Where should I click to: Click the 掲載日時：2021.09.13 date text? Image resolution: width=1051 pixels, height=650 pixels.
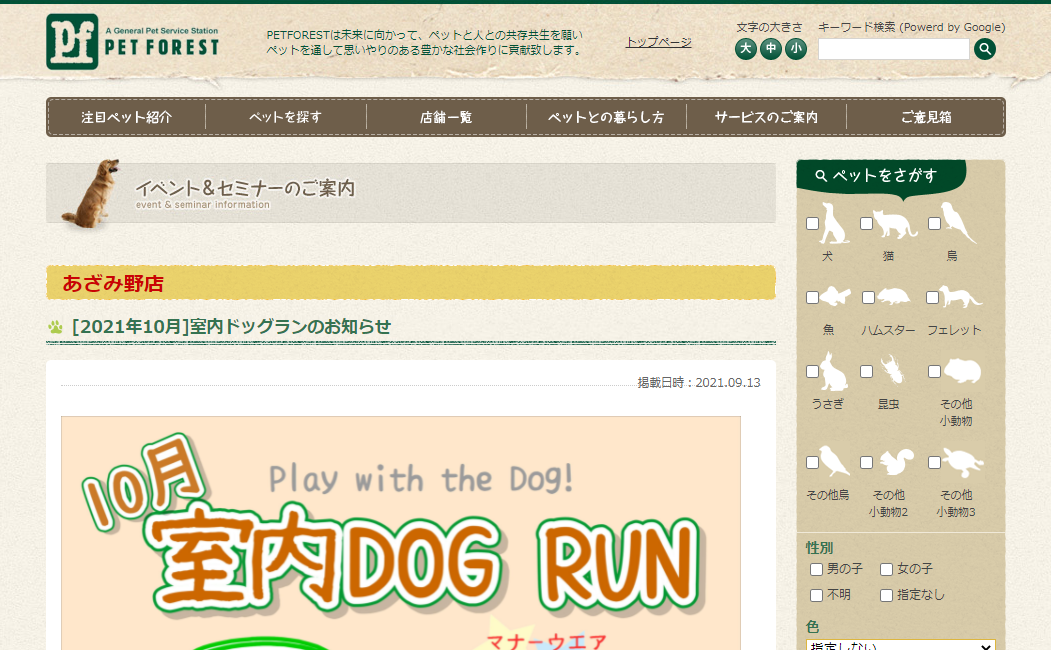pos(698,383)
